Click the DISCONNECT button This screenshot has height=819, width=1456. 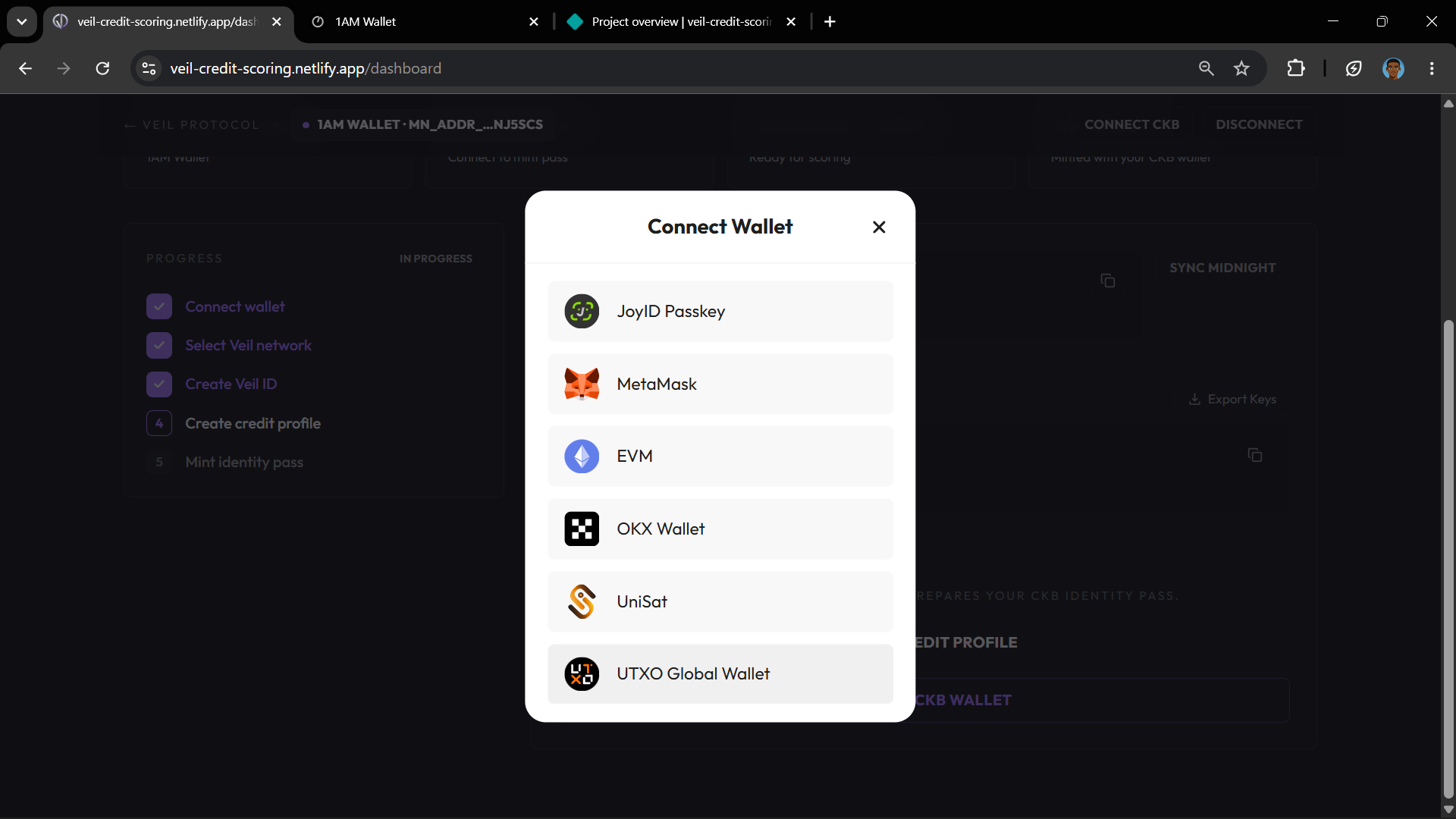click(x=1259, y=124)
